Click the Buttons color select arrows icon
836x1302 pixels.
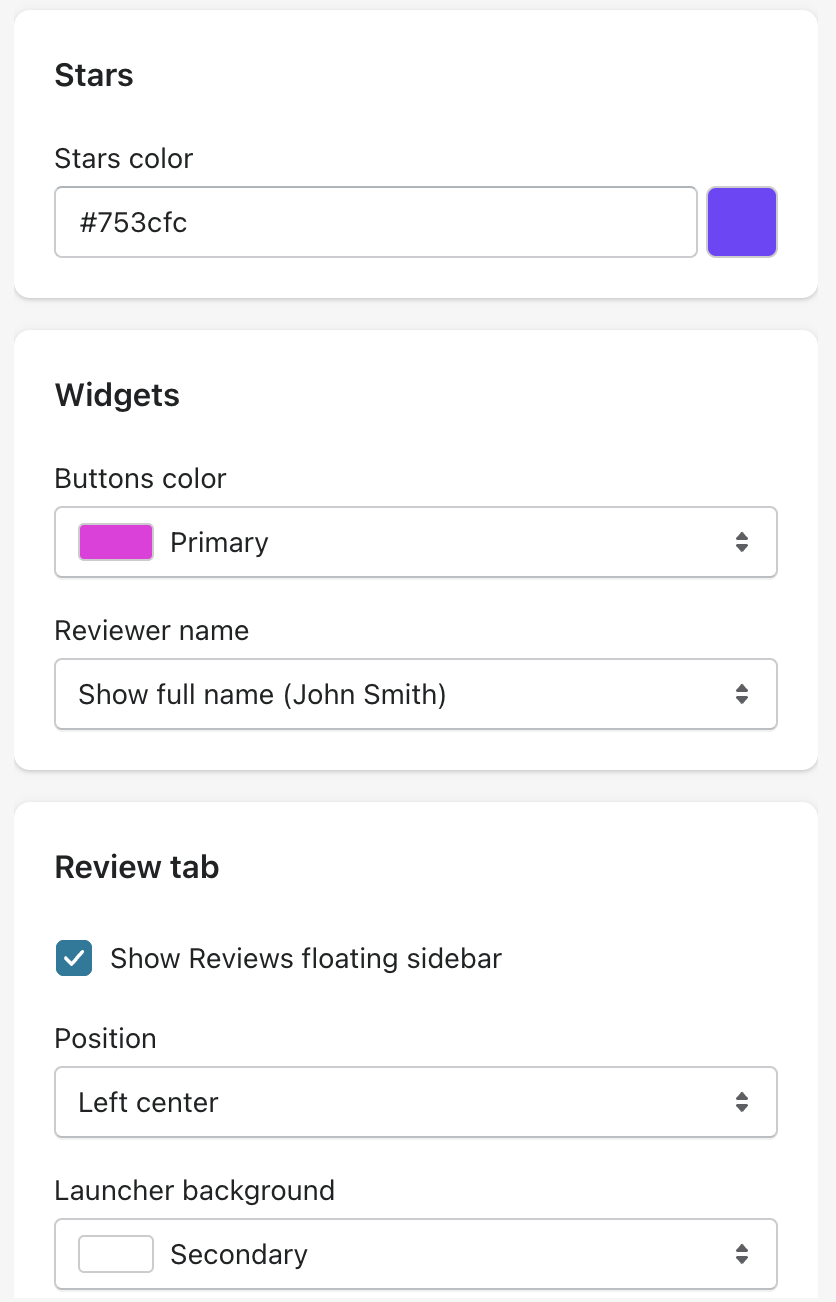[742, 542]
